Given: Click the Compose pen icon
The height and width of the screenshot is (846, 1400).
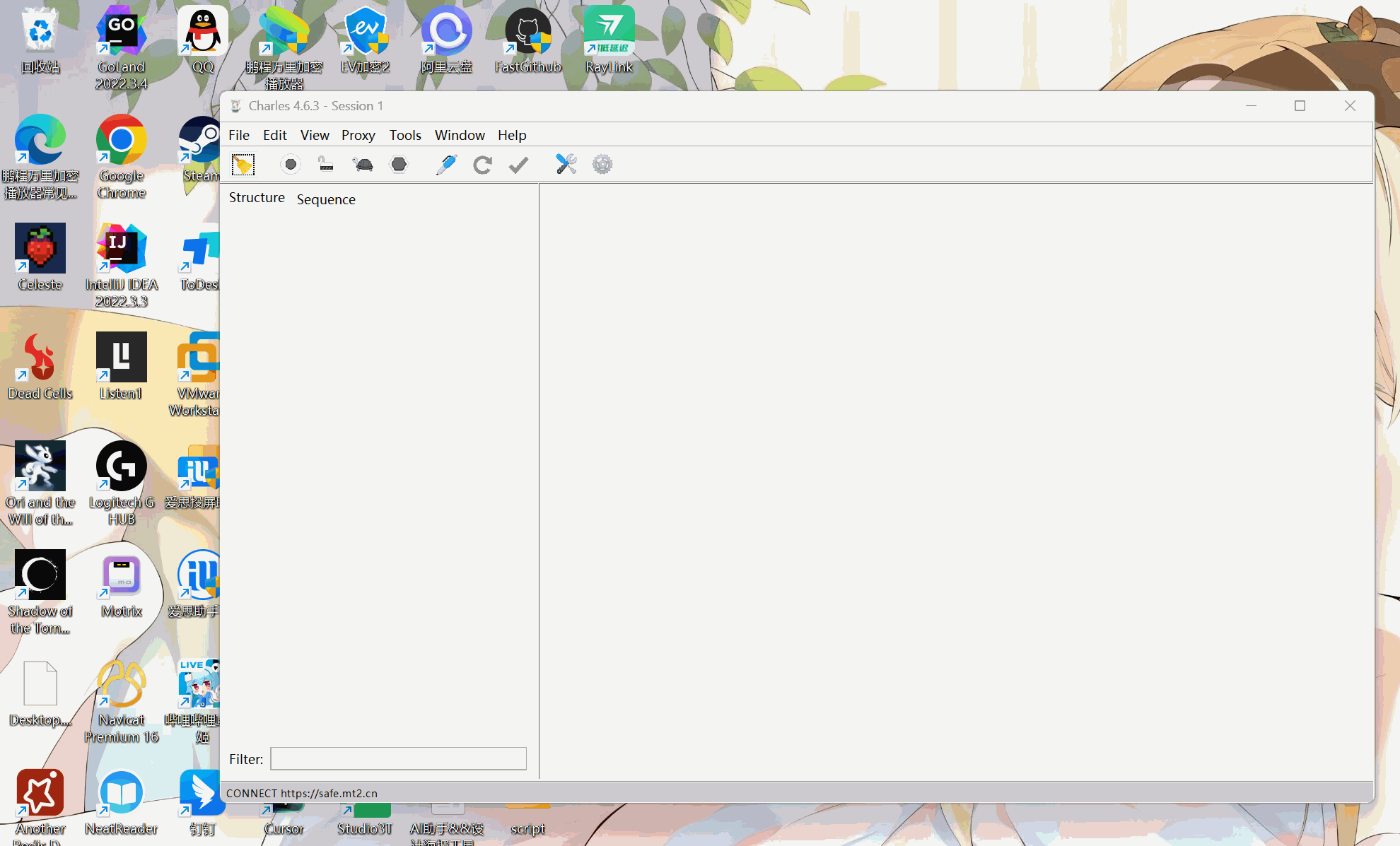Looking at the screenshot, I should [446, 165].
